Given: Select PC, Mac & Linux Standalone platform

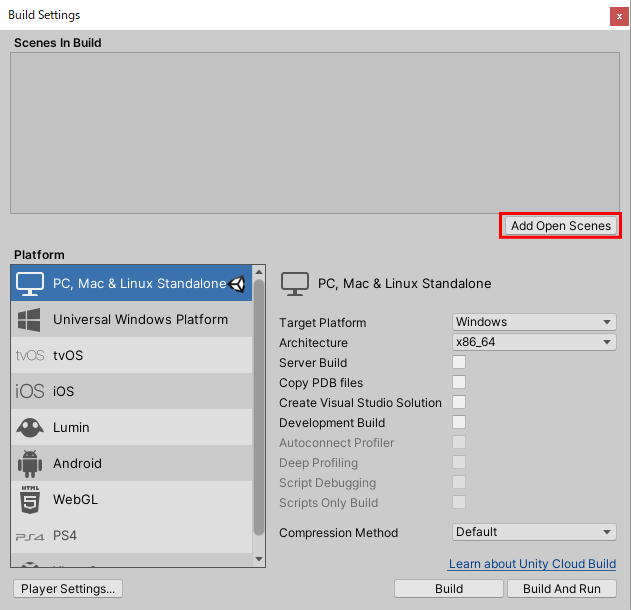Looking at the screenshot, I should (132, 283).
